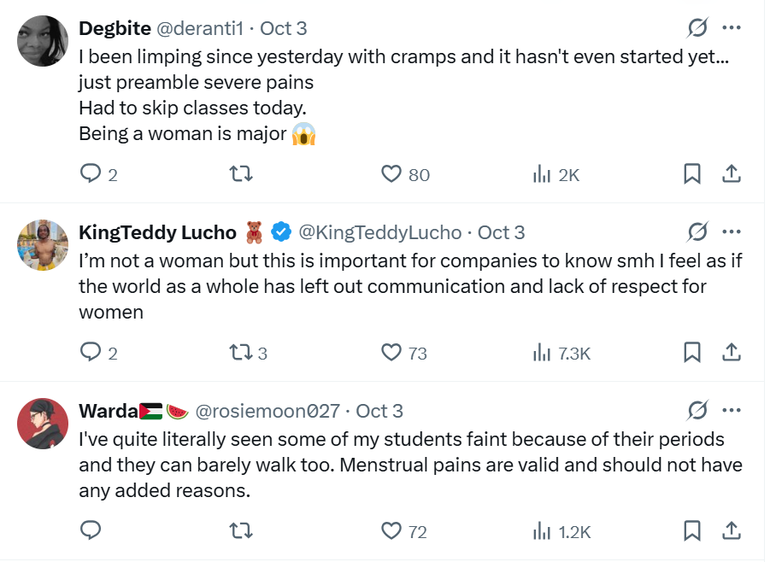
Task: Reply to Degbite's tweet
Action: [x=91, y=175]
